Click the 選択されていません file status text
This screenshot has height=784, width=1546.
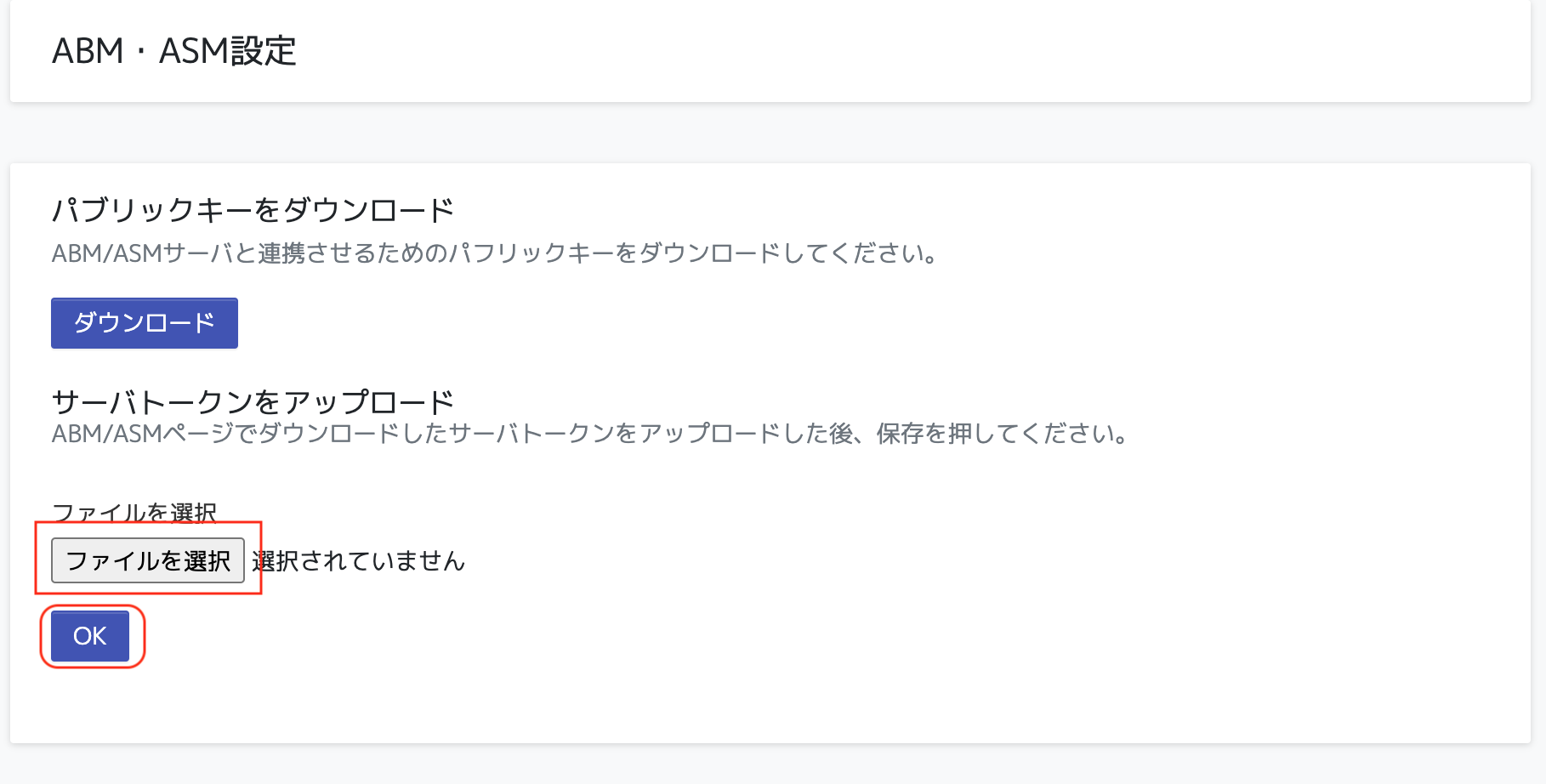coord(357,560)
